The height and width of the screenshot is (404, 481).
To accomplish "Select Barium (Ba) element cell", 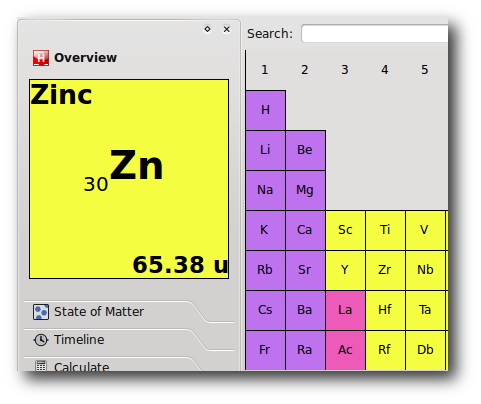I will coord(305,310).
